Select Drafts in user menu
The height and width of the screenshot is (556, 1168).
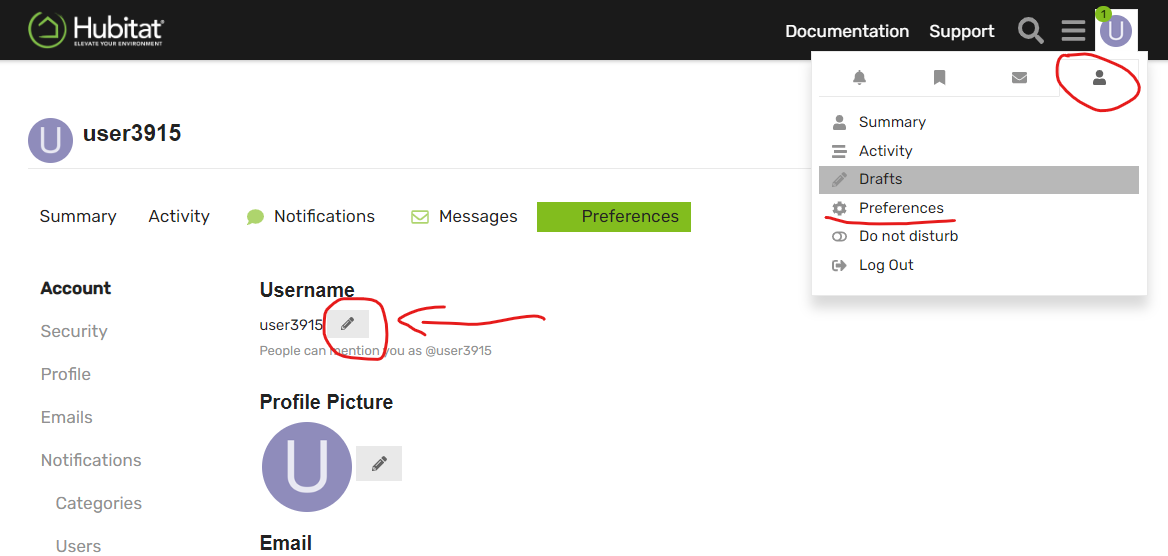coord(880,179)
